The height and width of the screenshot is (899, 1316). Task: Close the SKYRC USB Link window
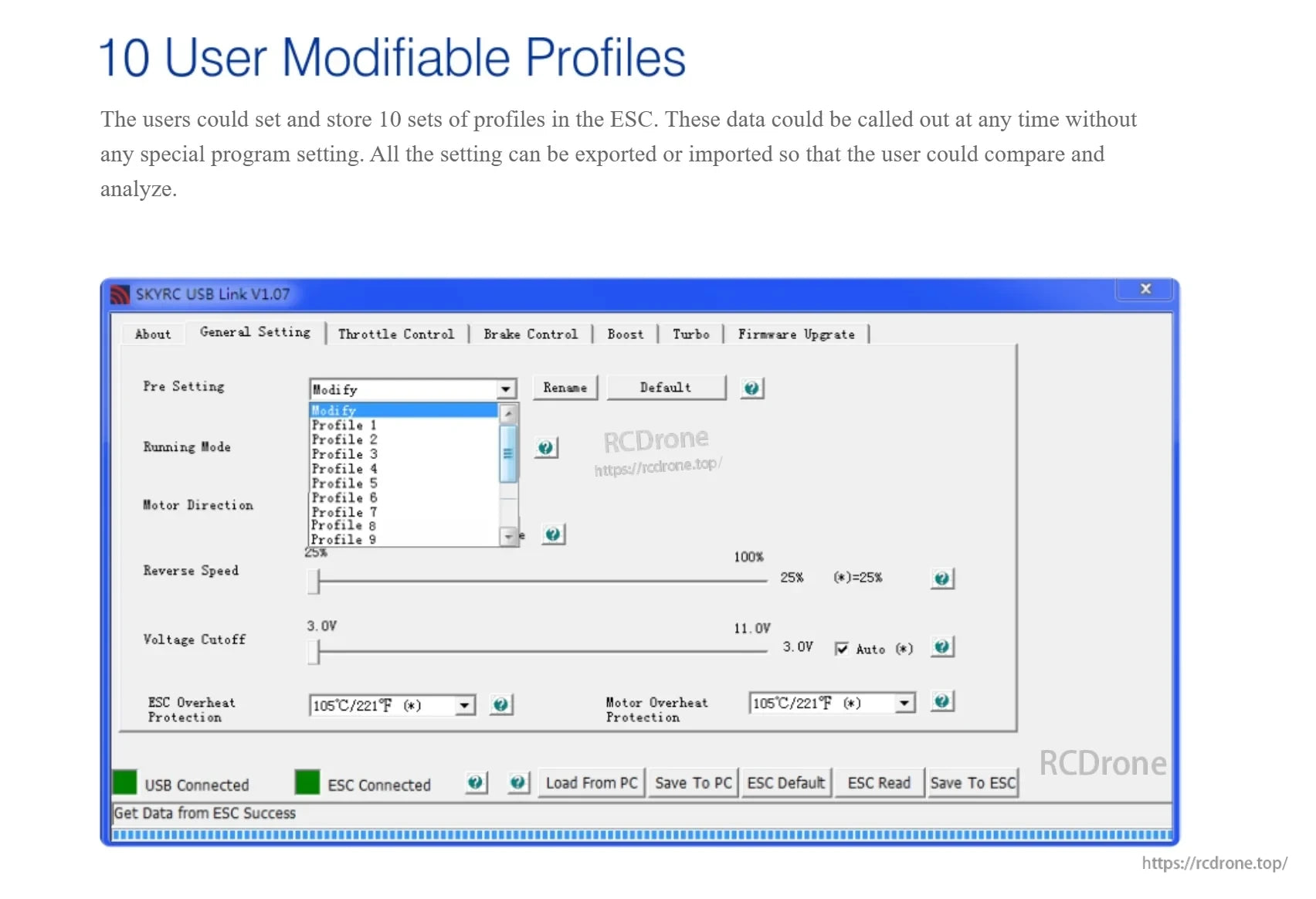click(x=1146, y=289)
